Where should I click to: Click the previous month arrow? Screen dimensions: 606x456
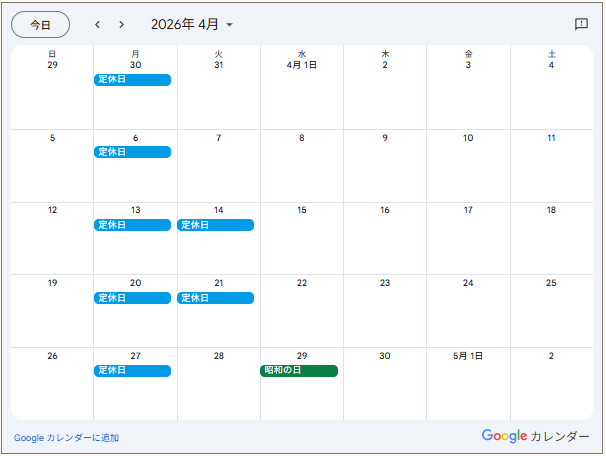pyautogui.click(x=97, y=24)
